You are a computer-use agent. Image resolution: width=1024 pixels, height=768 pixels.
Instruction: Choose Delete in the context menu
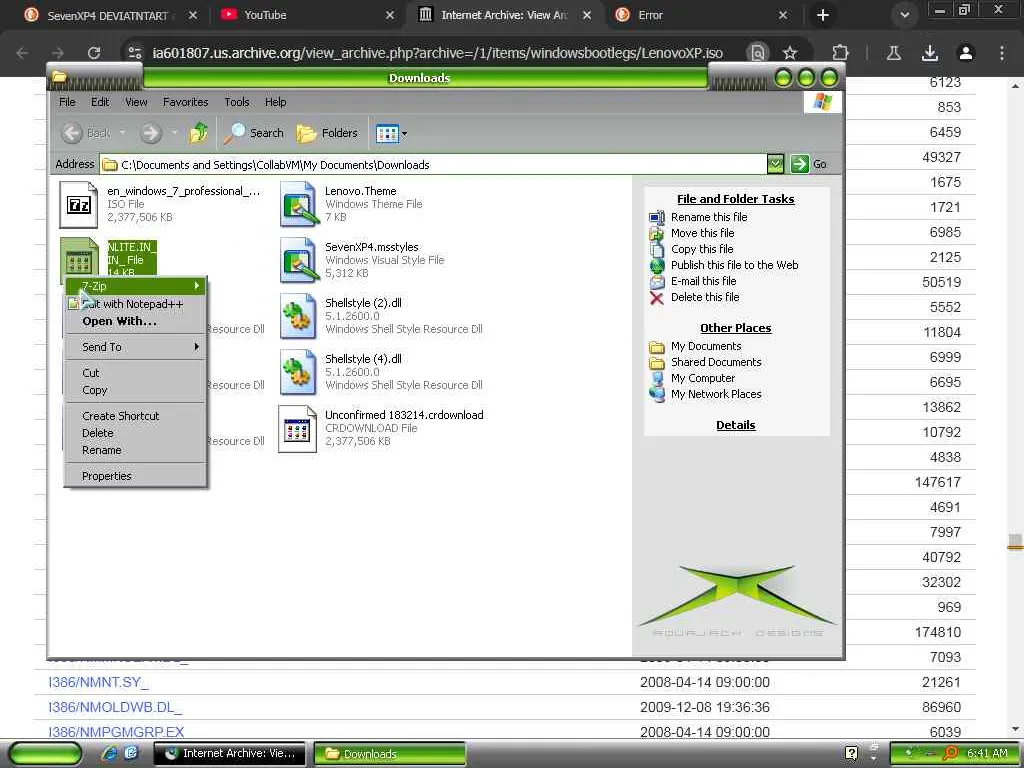136,433
